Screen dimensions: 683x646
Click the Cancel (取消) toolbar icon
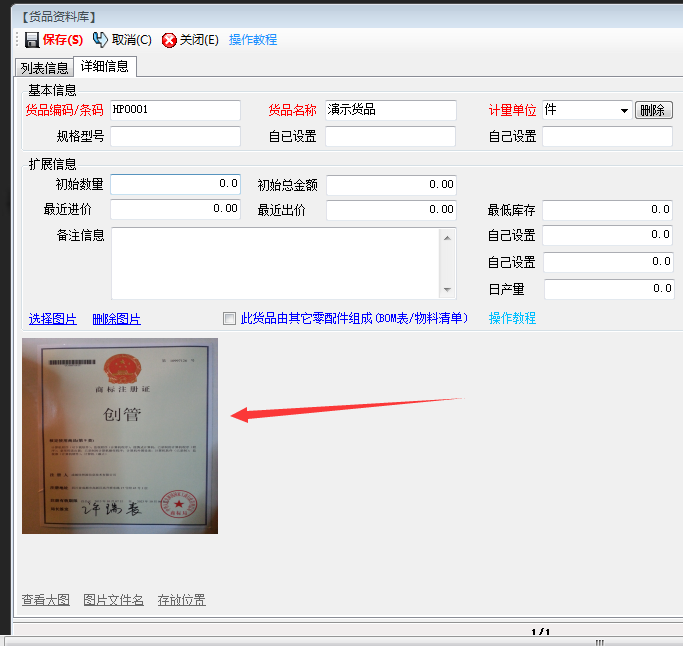pyautogui.click(x=100, y=40)
